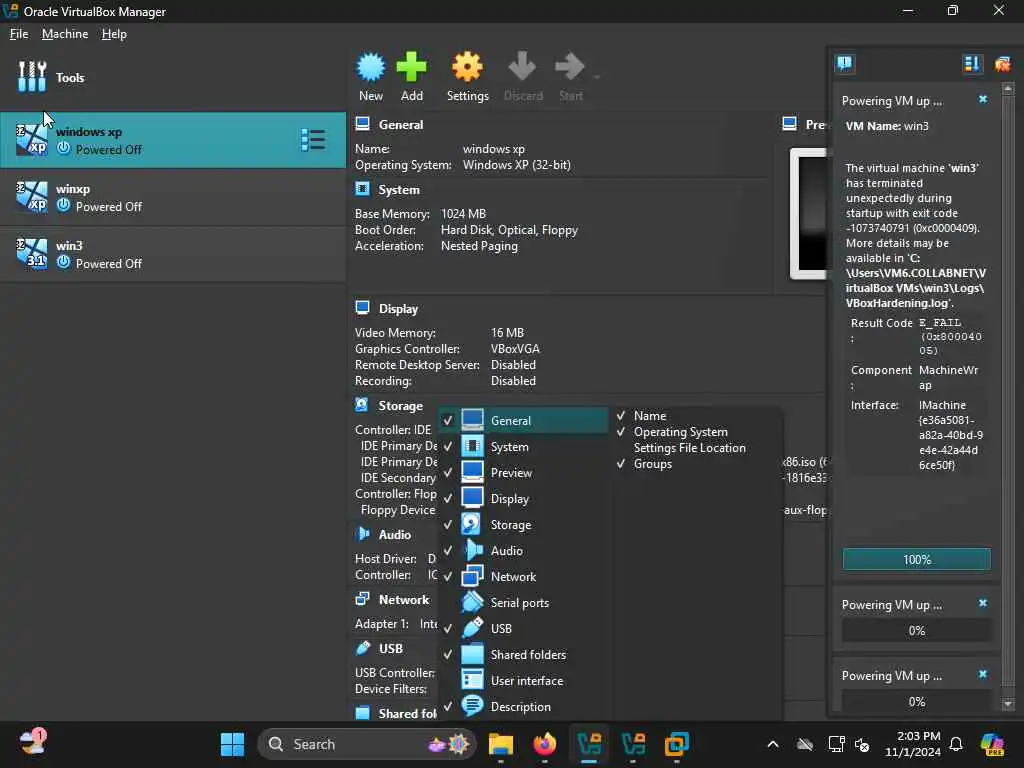Toggle USB section visibility
This screenshot has height=768, width=1024.
point(523,629)
